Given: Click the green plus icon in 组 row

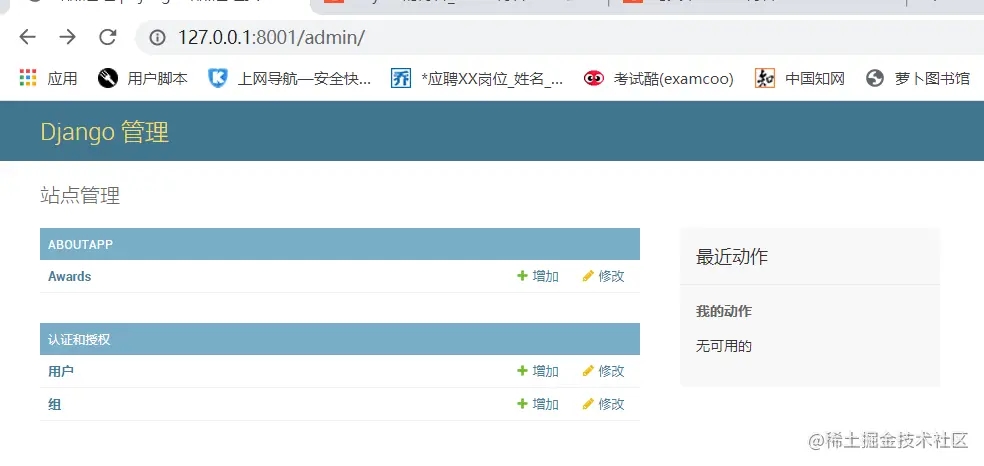Looking at the screenshot, I should point(522,404).
